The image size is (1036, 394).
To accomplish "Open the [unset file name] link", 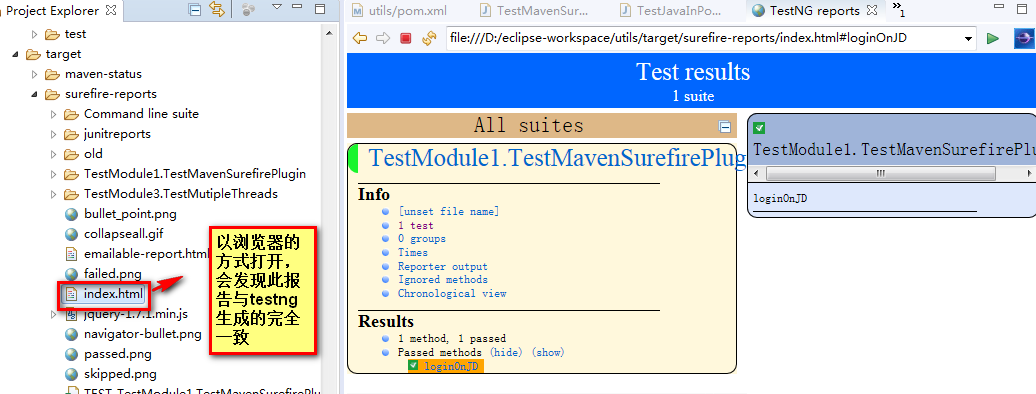I will (448, 212).
